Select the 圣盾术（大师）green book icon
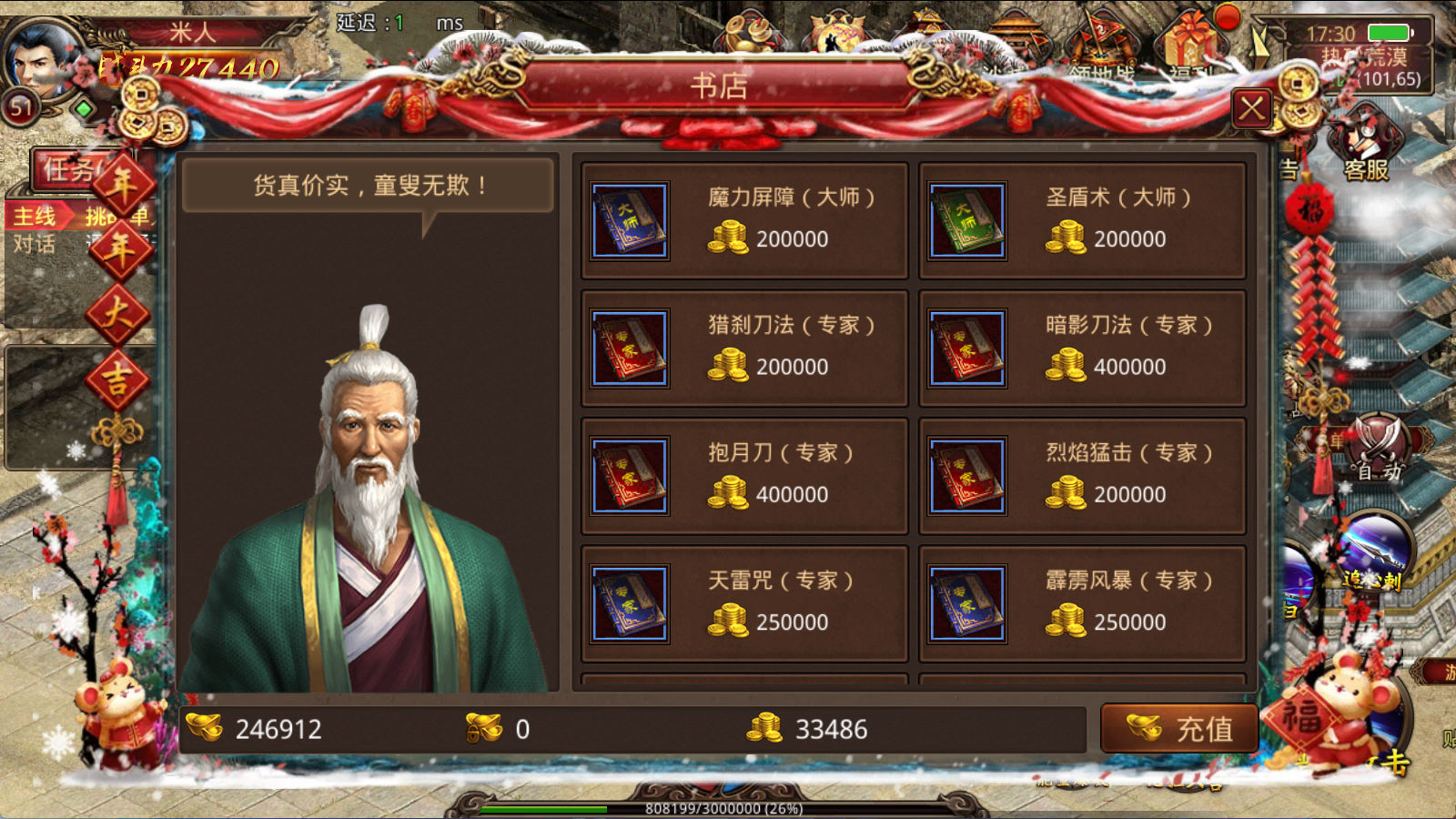Screen dimensions: 1456x819 967,221
